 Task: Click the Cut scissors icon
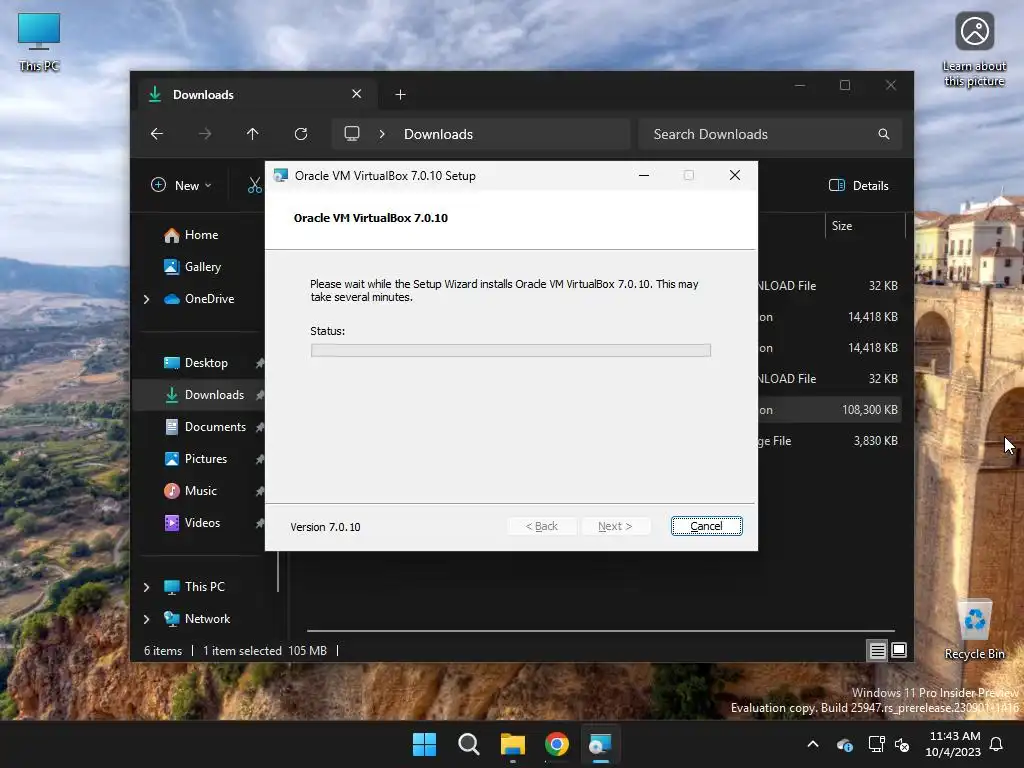255,185
